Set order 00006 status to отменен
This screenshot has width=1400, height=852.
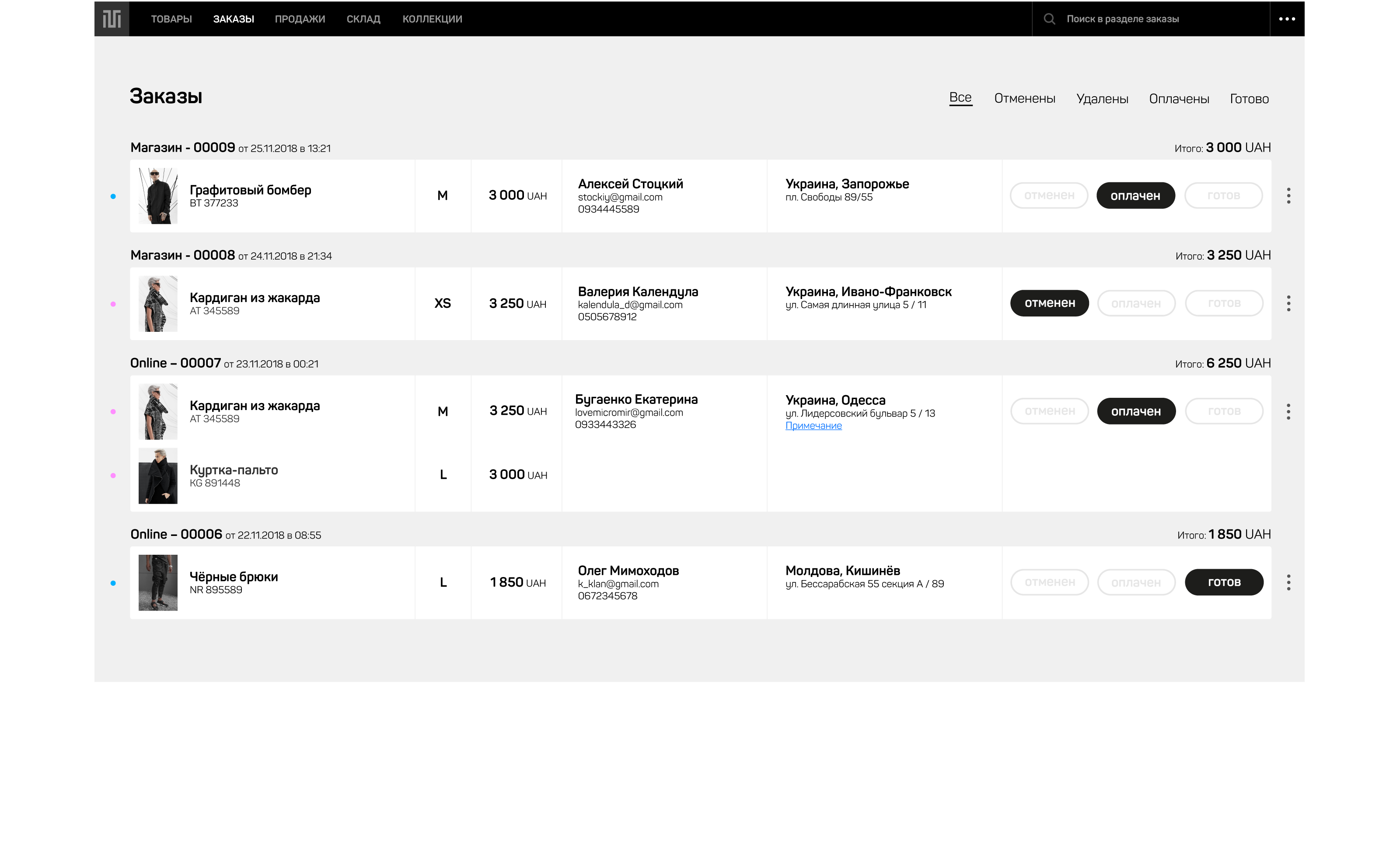click(x=1049, y=582)
